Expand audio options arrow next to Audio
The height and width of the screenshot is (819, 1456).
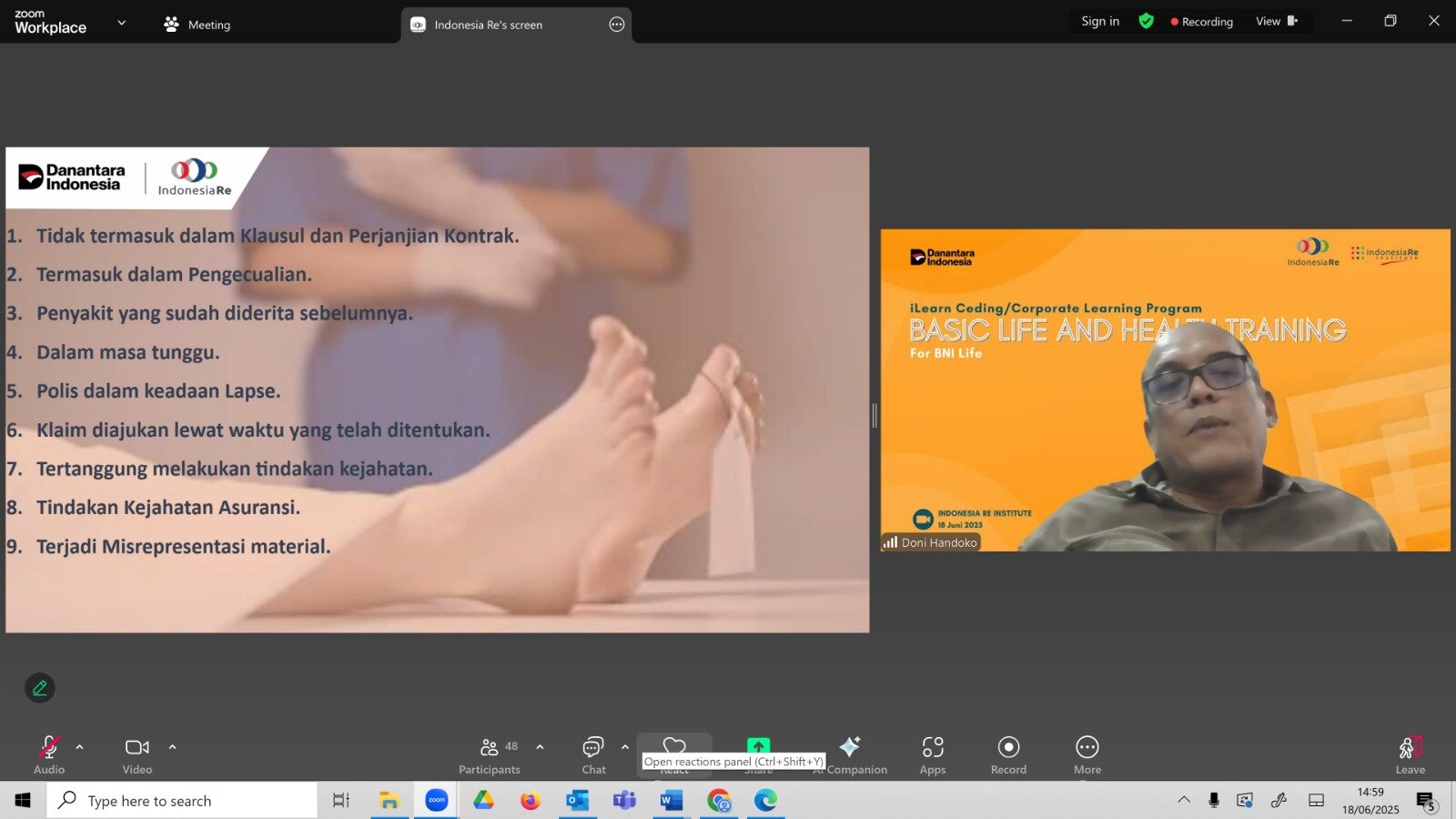click(x=80, y=747)
